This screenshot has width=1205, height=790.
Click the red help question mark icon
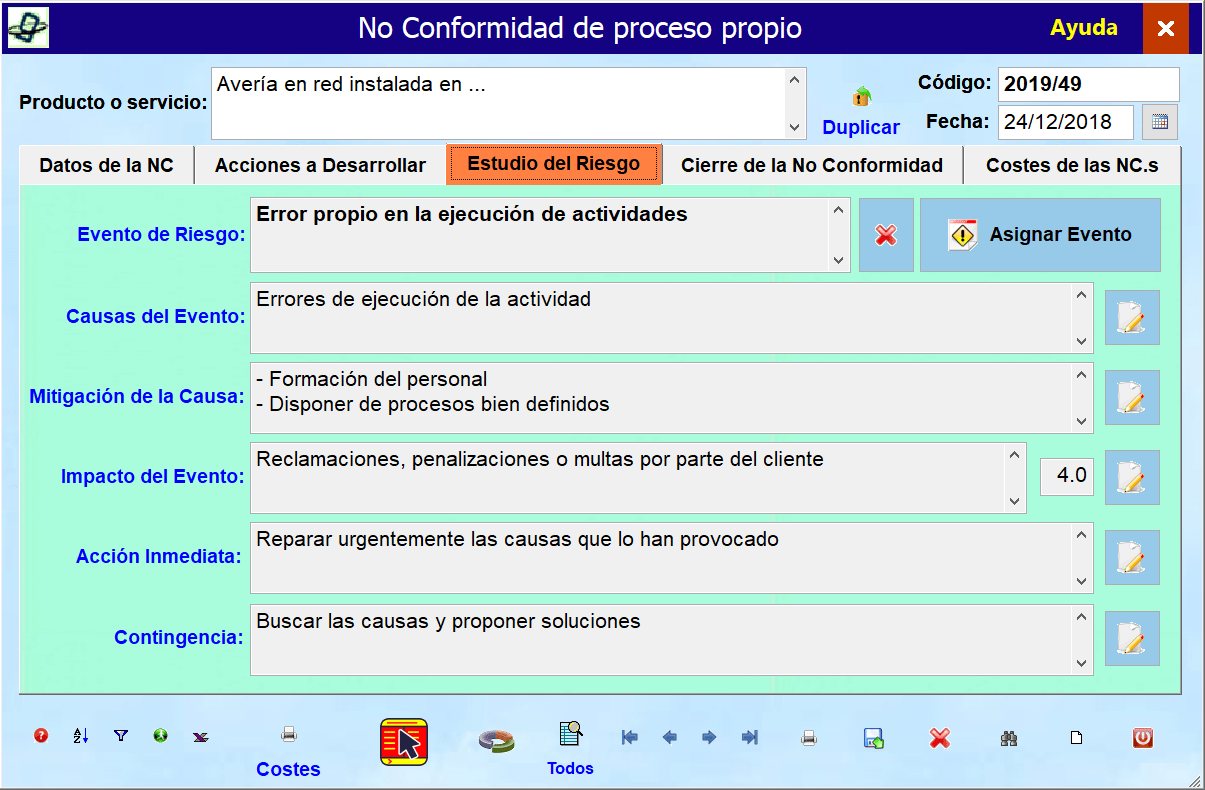(41, 736)
